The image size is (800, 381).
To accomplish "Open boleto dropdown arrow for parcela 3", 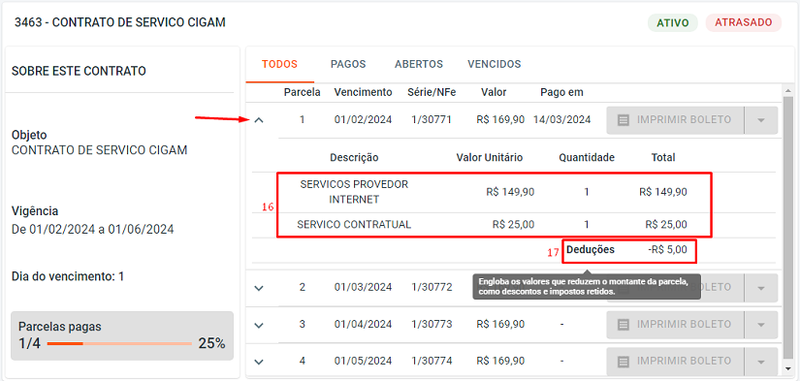I will pyautogui.click(x=761, y=324).
